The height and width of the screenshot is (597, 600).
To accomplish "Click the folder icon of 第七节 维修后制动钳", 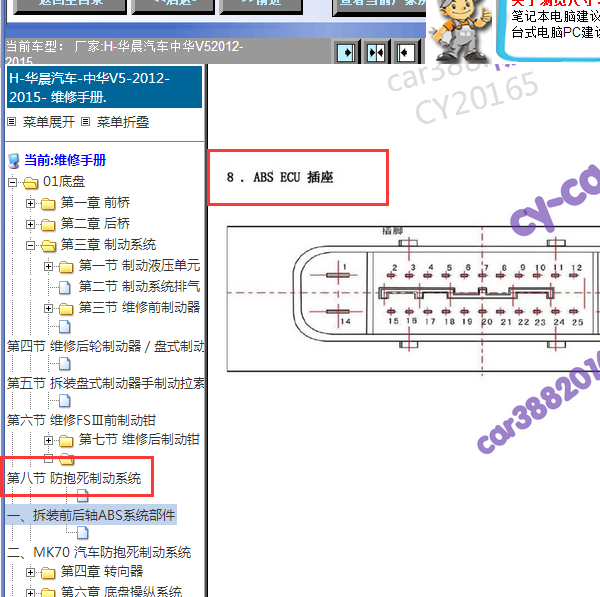I will pyautogui.click(x=66, y=441).
